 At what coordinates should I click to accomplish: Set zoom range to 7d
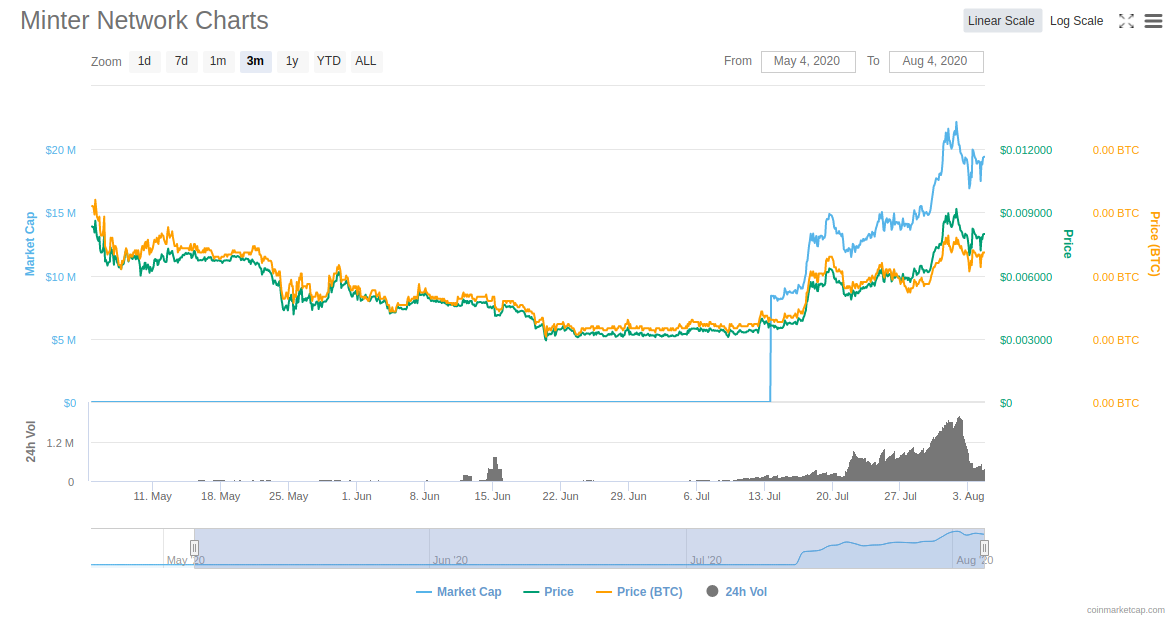pos(181,61)
